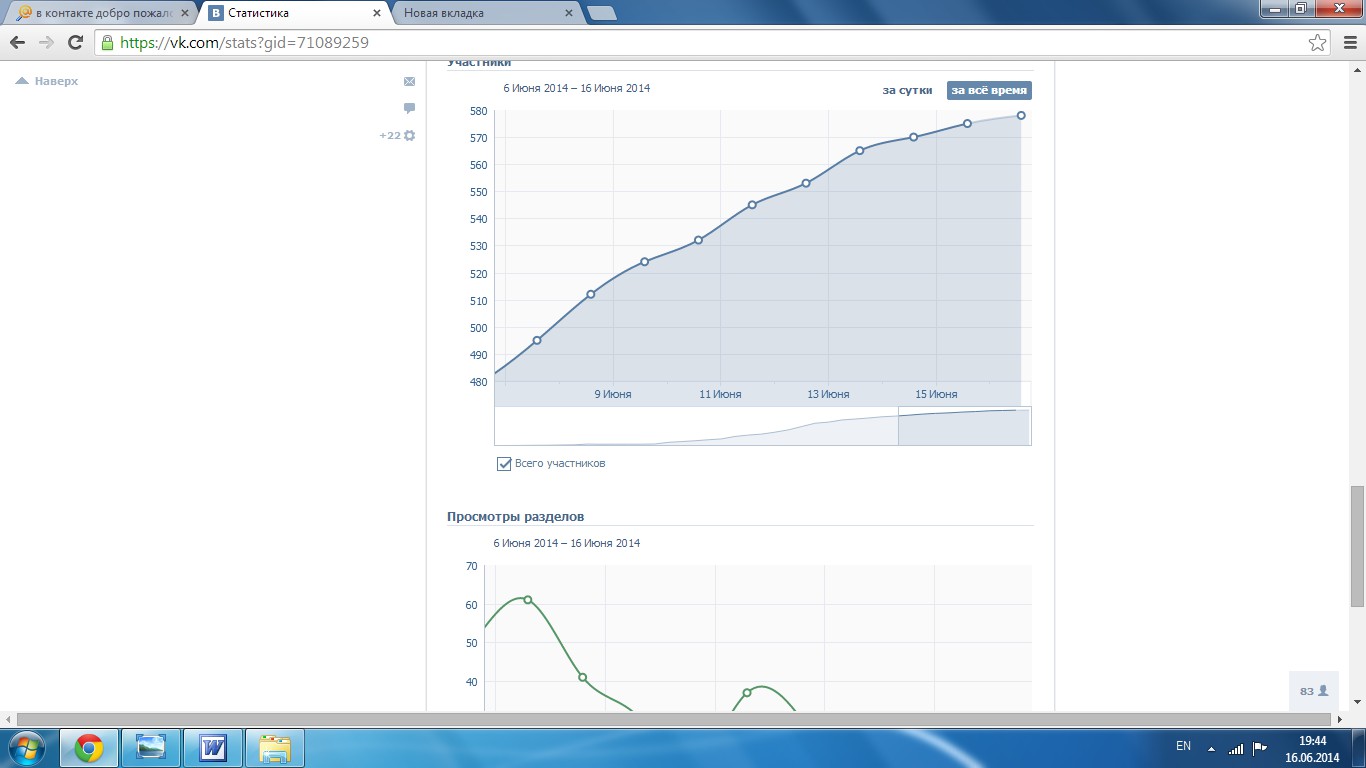Open the picture viewer taskbar icon
Screen dimensions: 1366x768
tap(151, 748)
